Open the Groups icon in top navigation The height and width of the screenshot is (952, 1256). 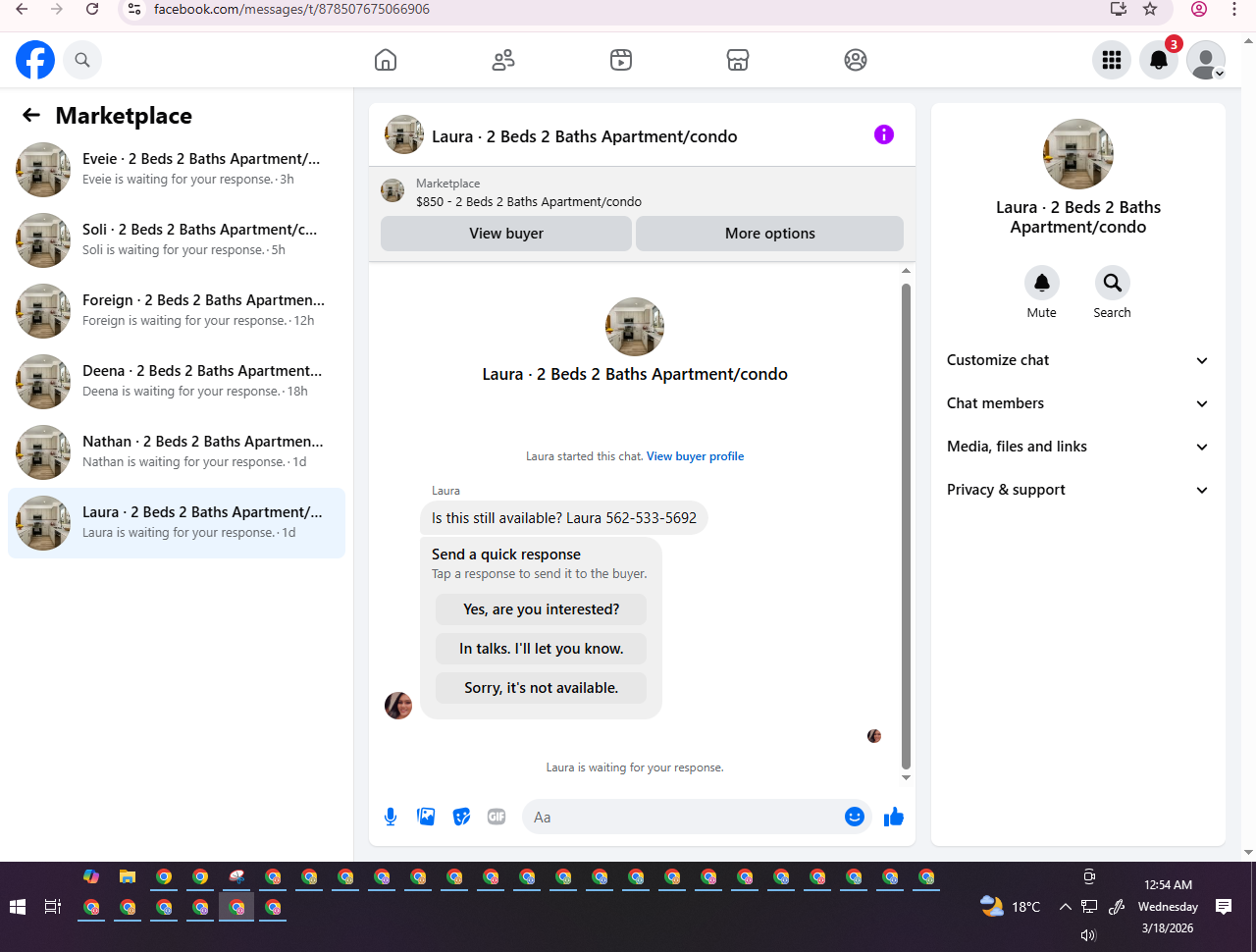tap(856, 60)
